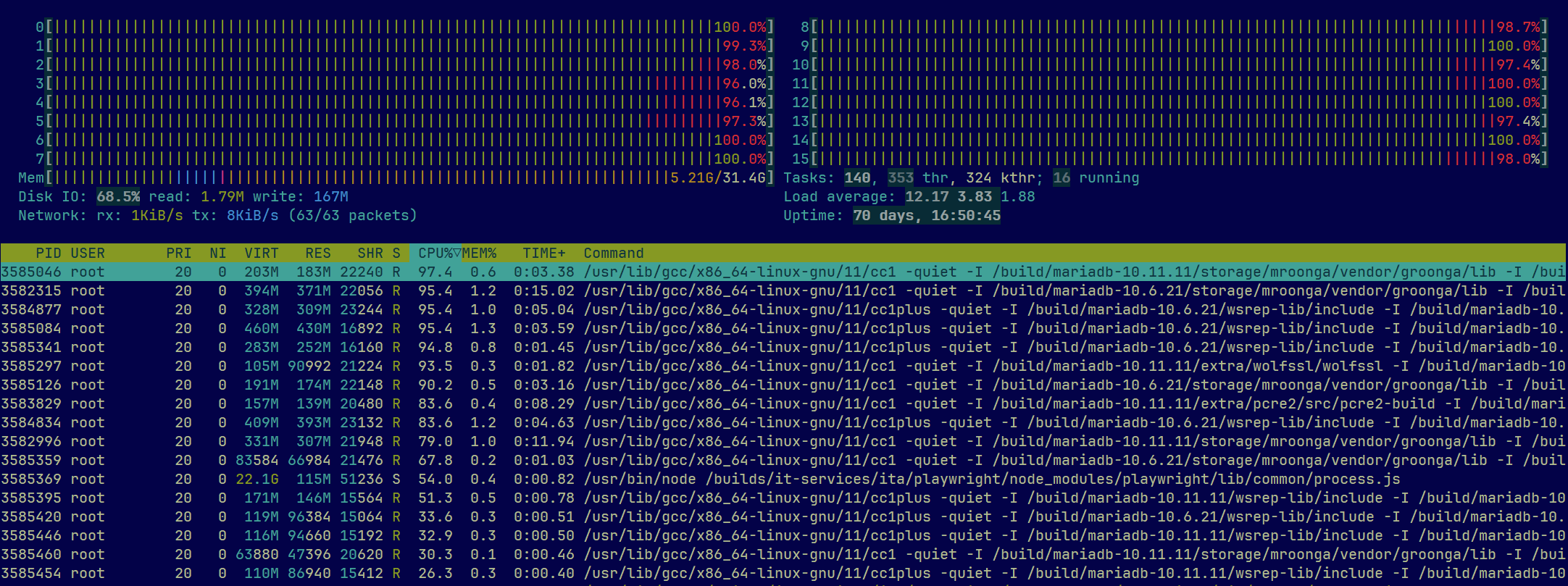Select the process with PID 3585395
Image resolution: width=1568 pixels, height=586 pixels.
tap(783, 498)
